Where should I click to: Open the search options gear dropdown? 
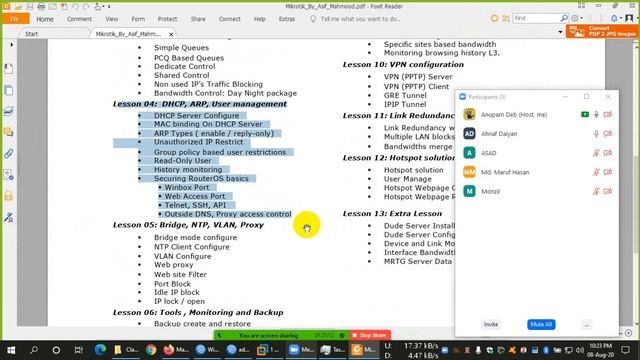577,18
